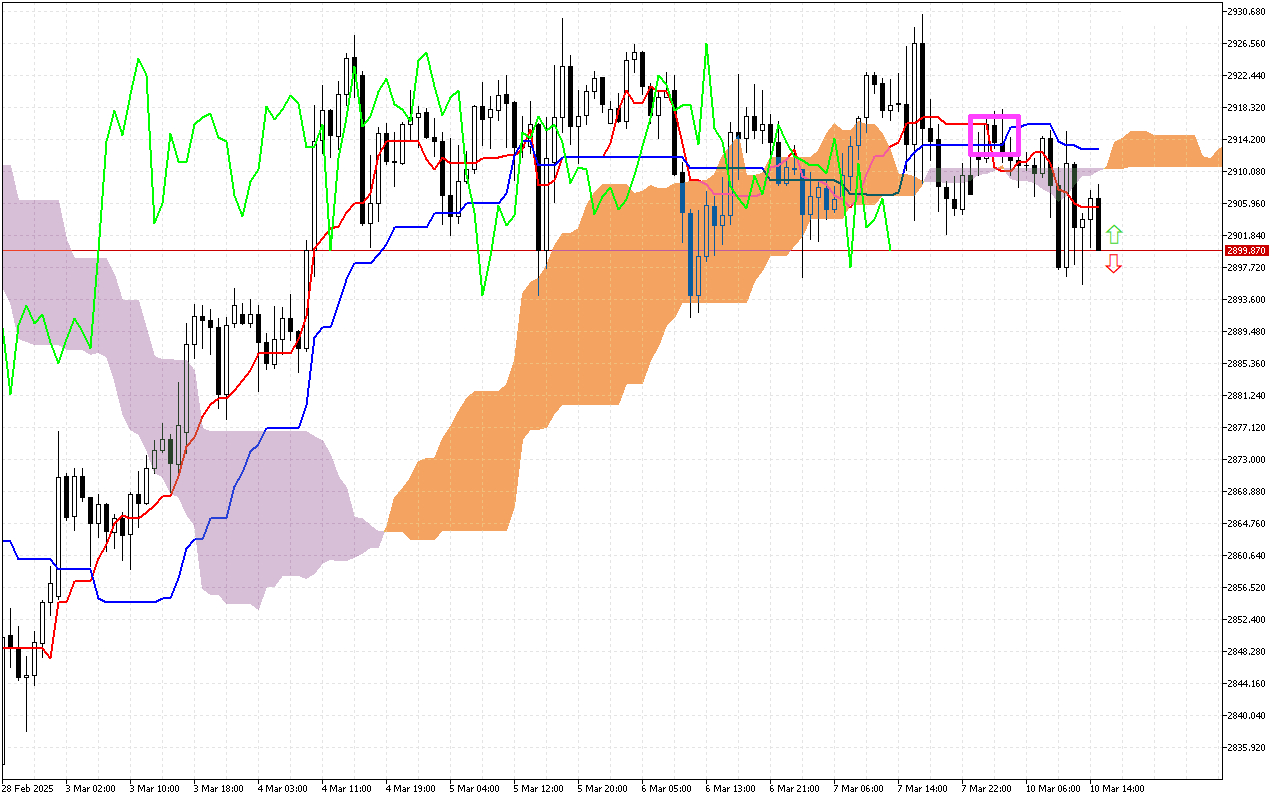Click the 2848.280 axis label
The image size is (1280, 800).
pyautogui.click(x=1247, y=651)
